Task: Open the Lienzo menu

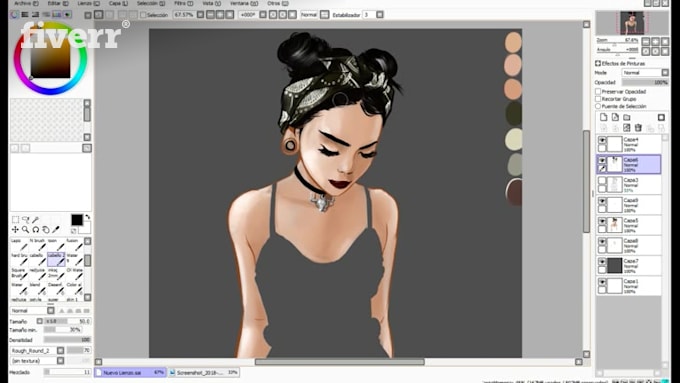Action: coord(88,3)
